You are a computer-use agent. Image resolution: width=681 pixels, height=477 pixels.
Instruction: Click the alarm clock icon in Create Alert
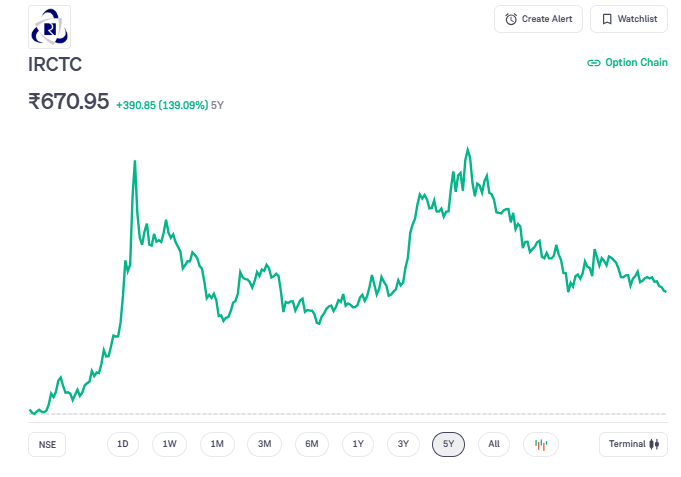tap(511, 19)
